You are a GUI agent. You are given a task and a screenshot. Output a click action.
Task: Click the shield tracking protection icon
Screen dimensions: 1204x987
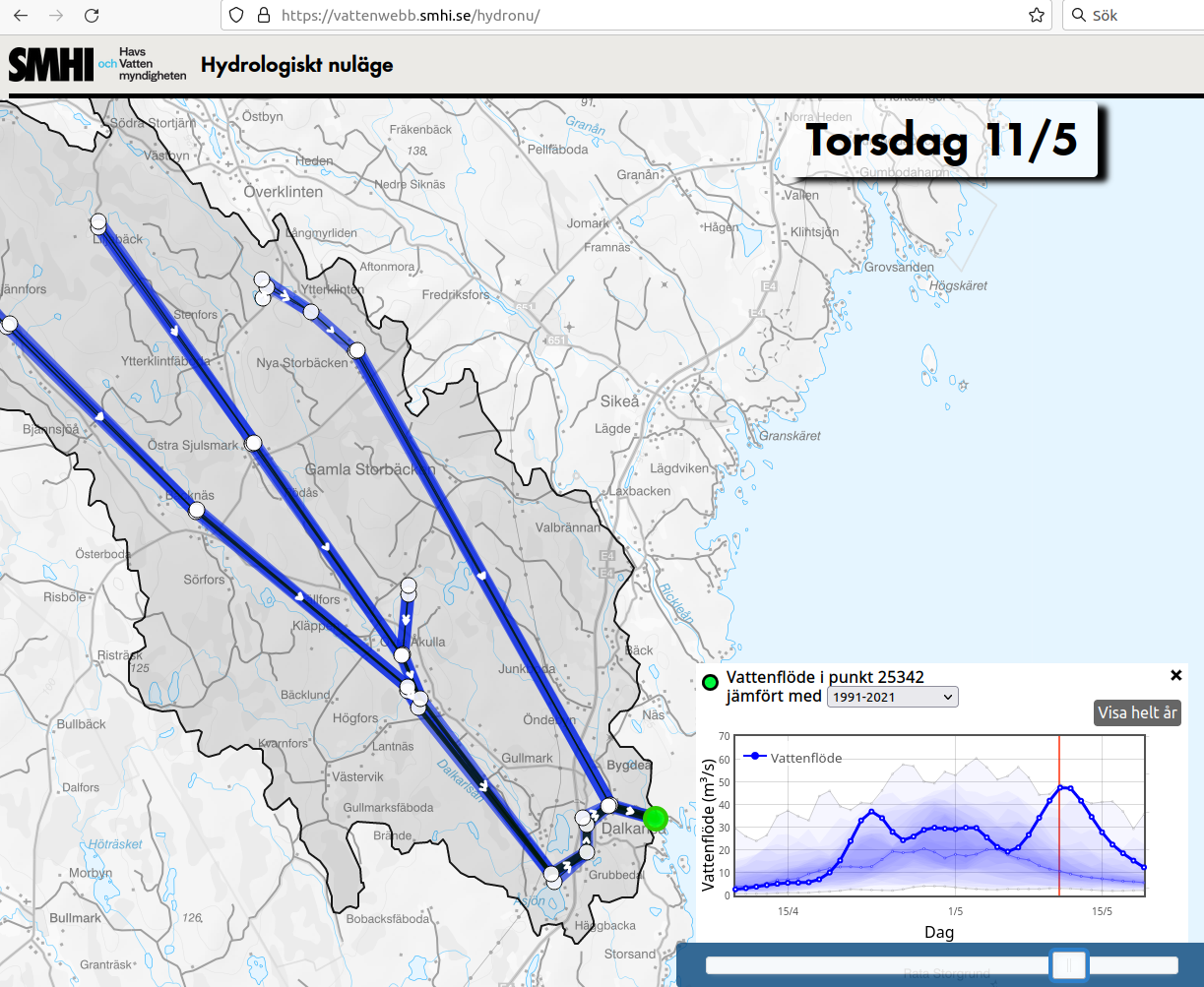coord(235,16)
